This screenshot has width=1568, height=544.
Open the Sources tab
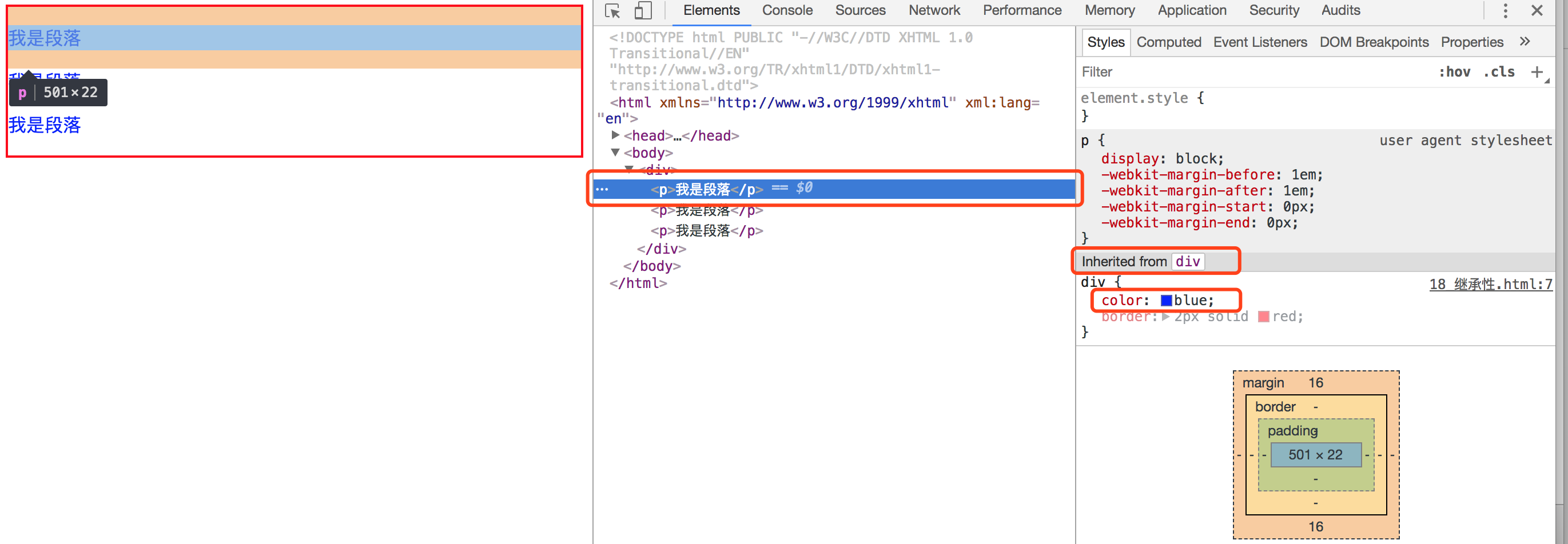(x=860, y=10)
